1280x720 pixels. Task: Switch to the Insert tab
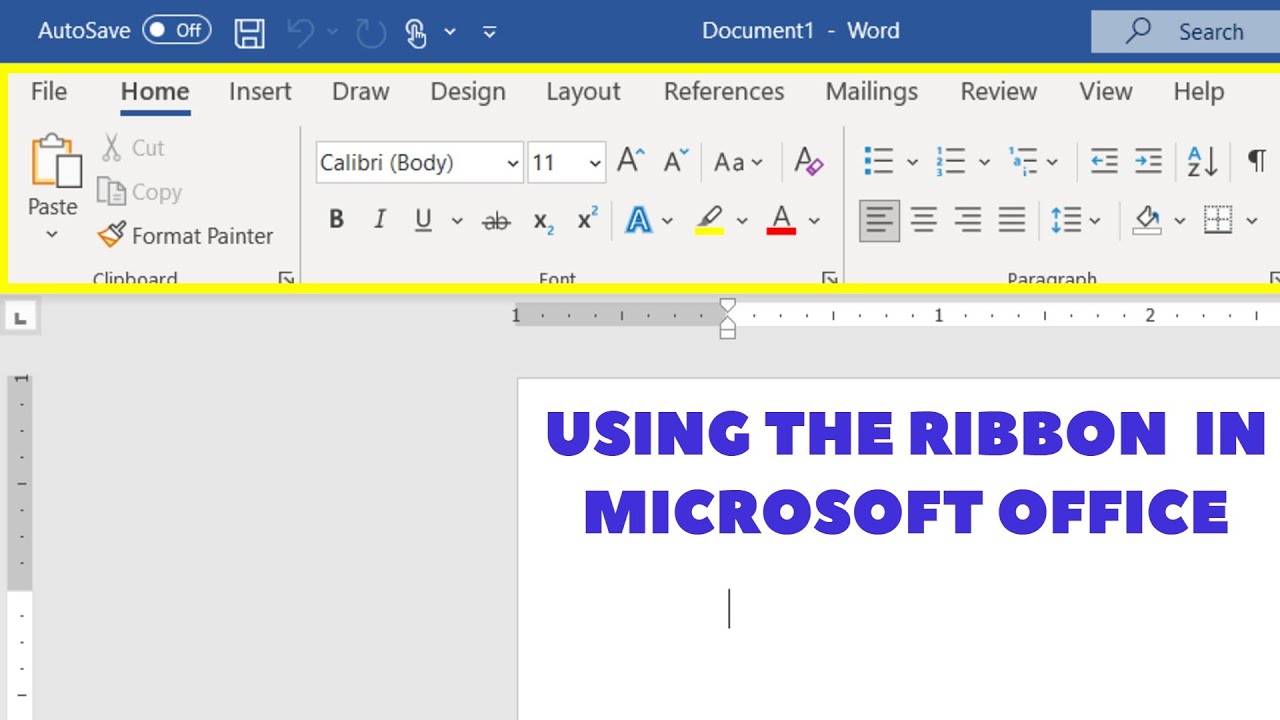260,92
